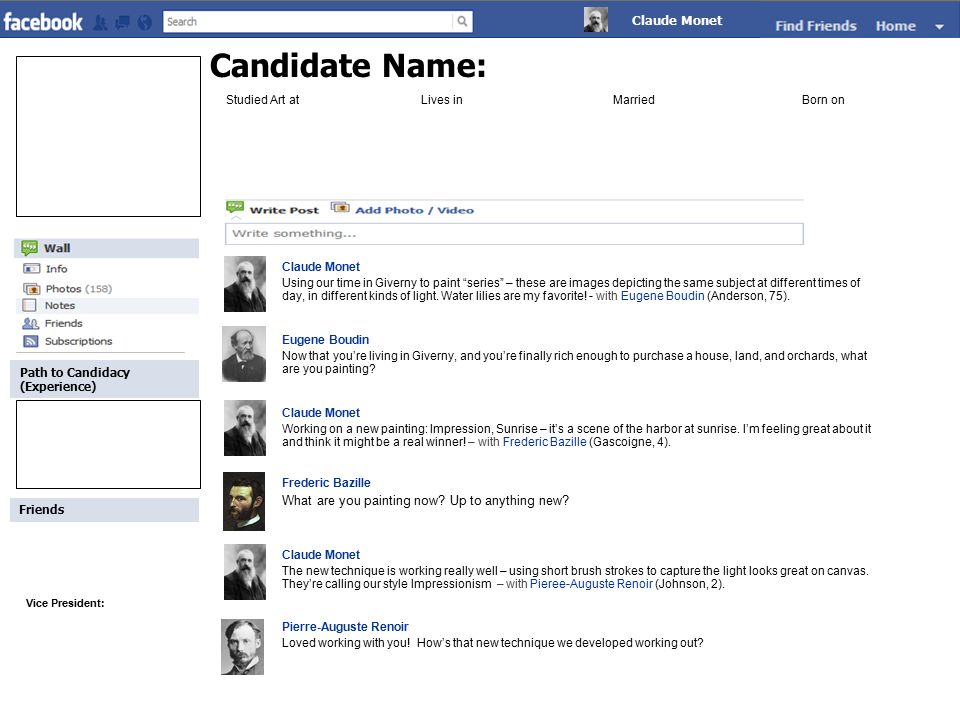Click the Add Photo / Video icon
This screenshot has height=720, width=960.
tap(340, 208)
